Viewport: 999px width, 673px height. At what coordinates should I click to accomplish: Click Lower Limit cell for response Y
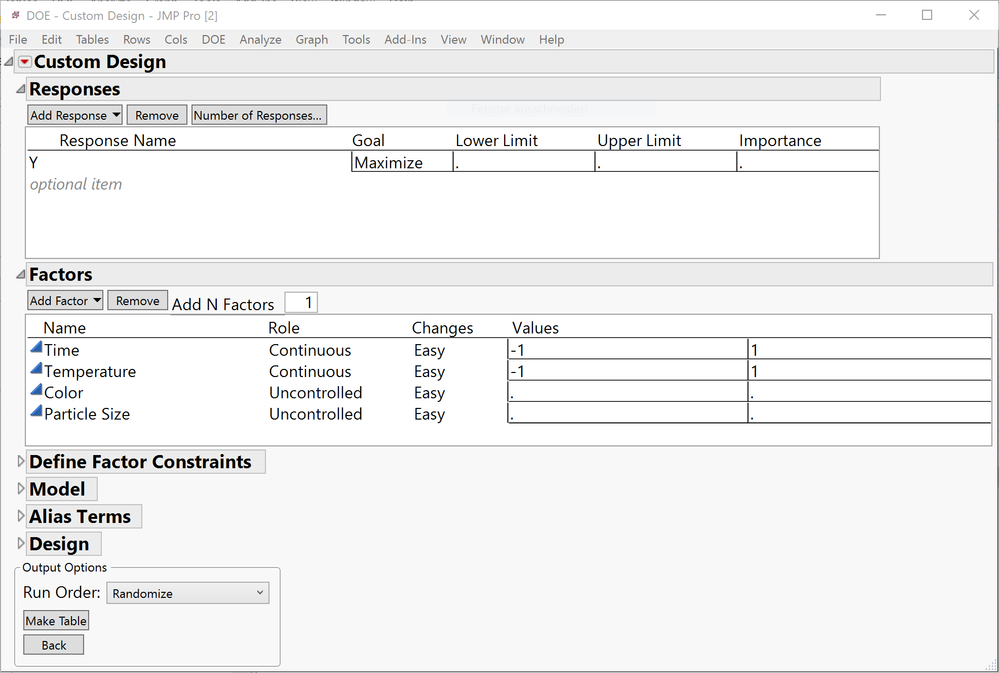click(x=524, y=163)
